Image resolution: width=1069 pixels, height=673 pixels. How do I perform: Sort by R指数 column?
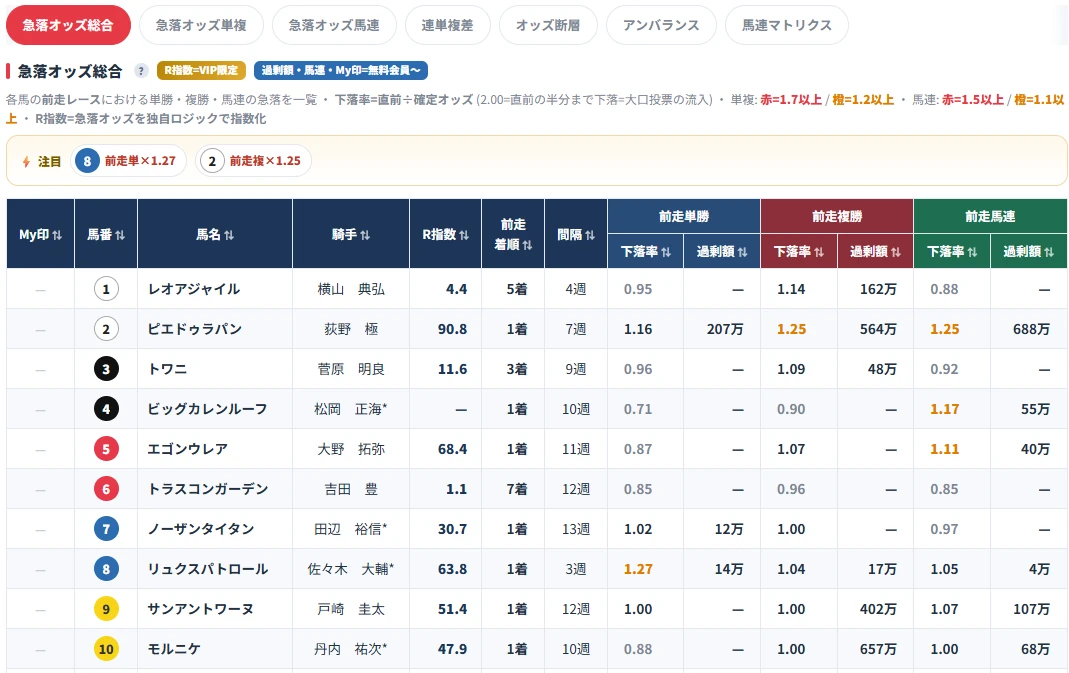tap(445, 235)
